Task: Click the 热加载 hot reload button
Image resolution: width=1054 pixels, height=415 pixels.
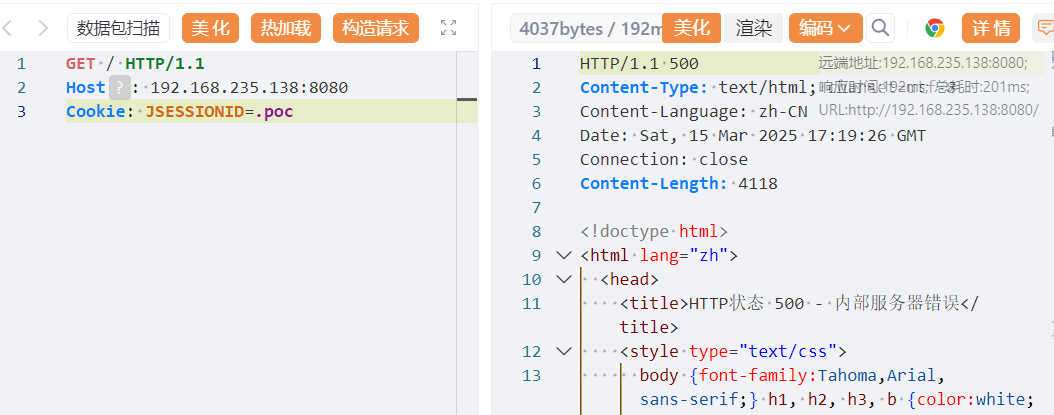Action: [x=285, y=28]
